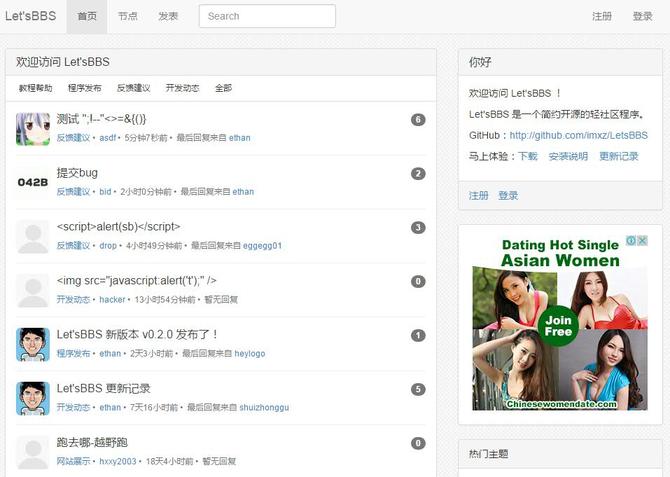Image resolution: width=670 pixels, height=477 pixels.
Task: Click 程序发布 node link under 新版本 topic
Action: pyautogui.click(x=73, y=353)
